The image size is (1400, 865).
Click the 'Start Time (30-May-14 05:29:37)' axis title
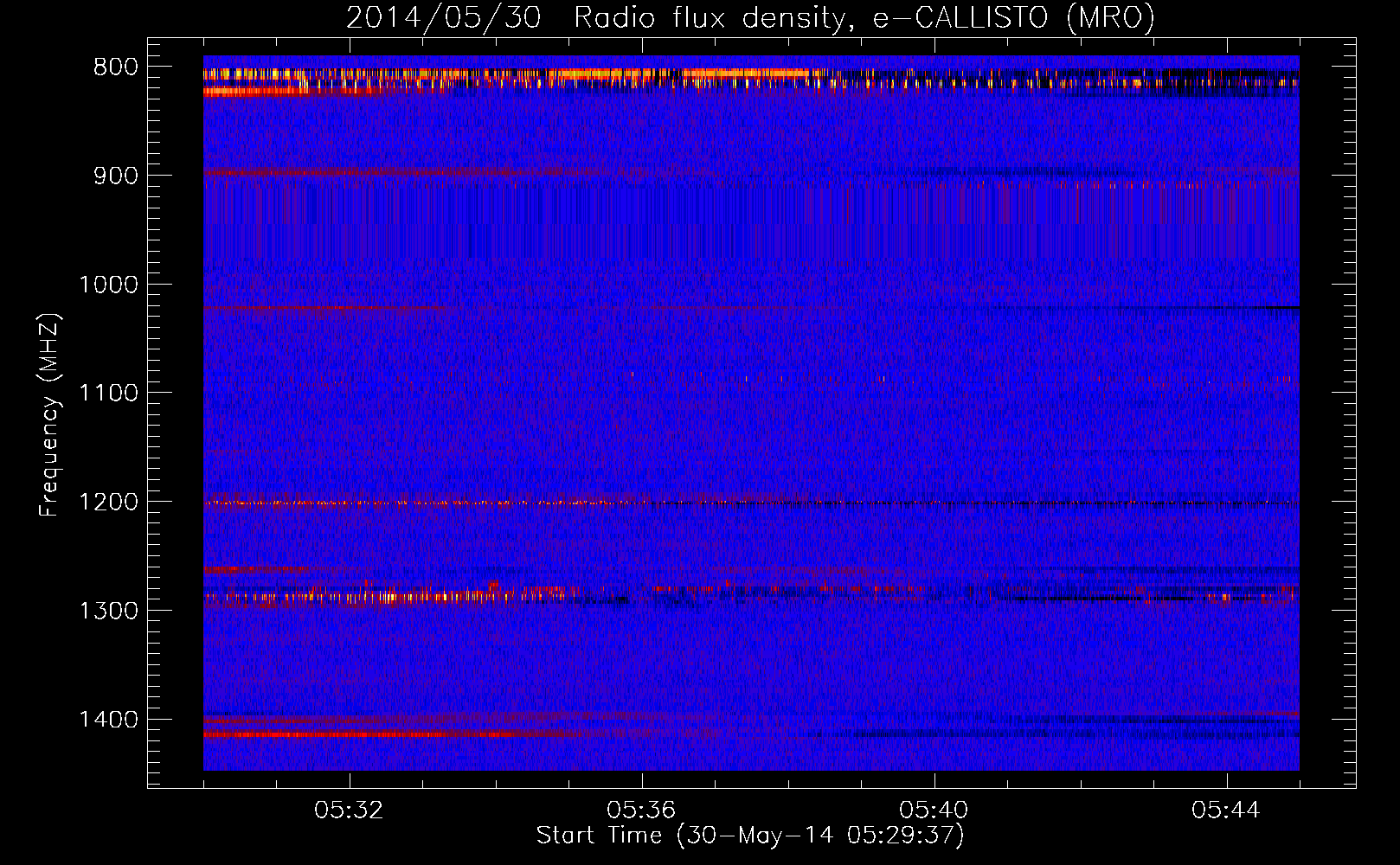[750, 836]
